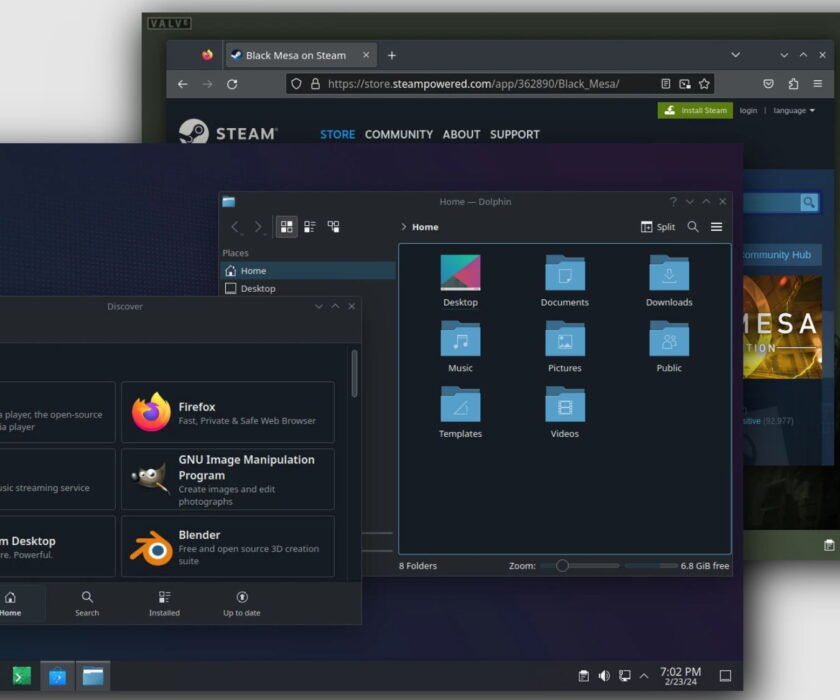Screen dimensions: 840x700
Task: Open the Steam language dropdown
Action: coord(794,110)
